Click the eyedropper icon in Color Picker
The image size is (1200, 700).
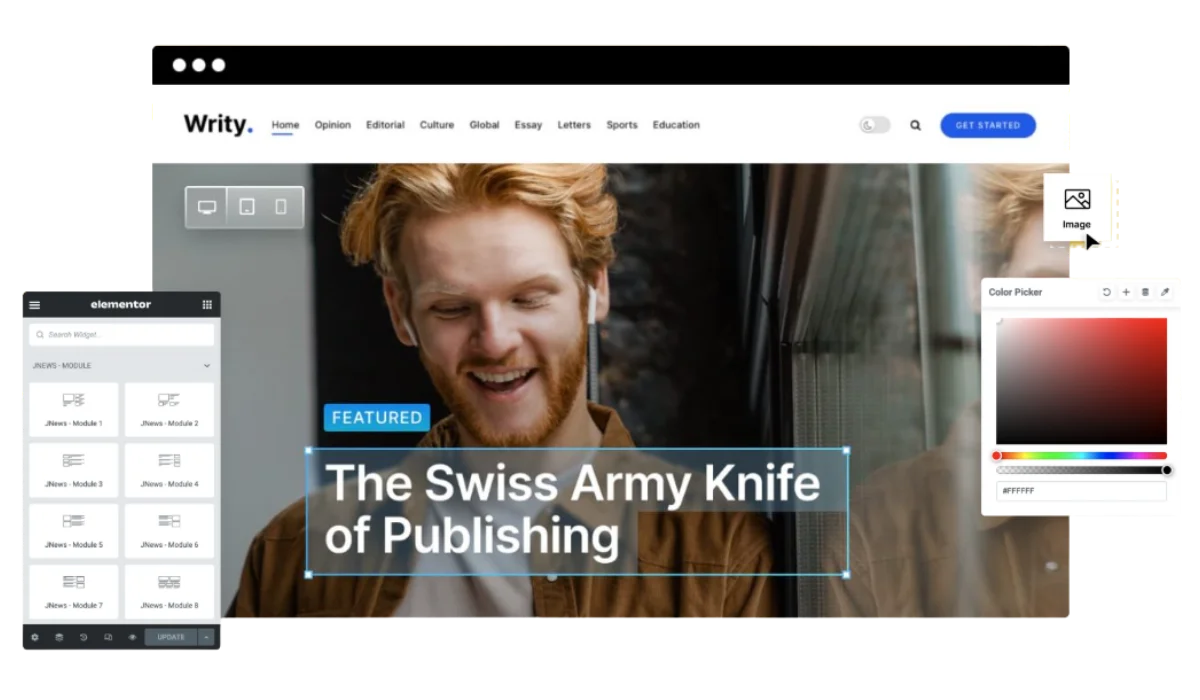coord(1164,292)
